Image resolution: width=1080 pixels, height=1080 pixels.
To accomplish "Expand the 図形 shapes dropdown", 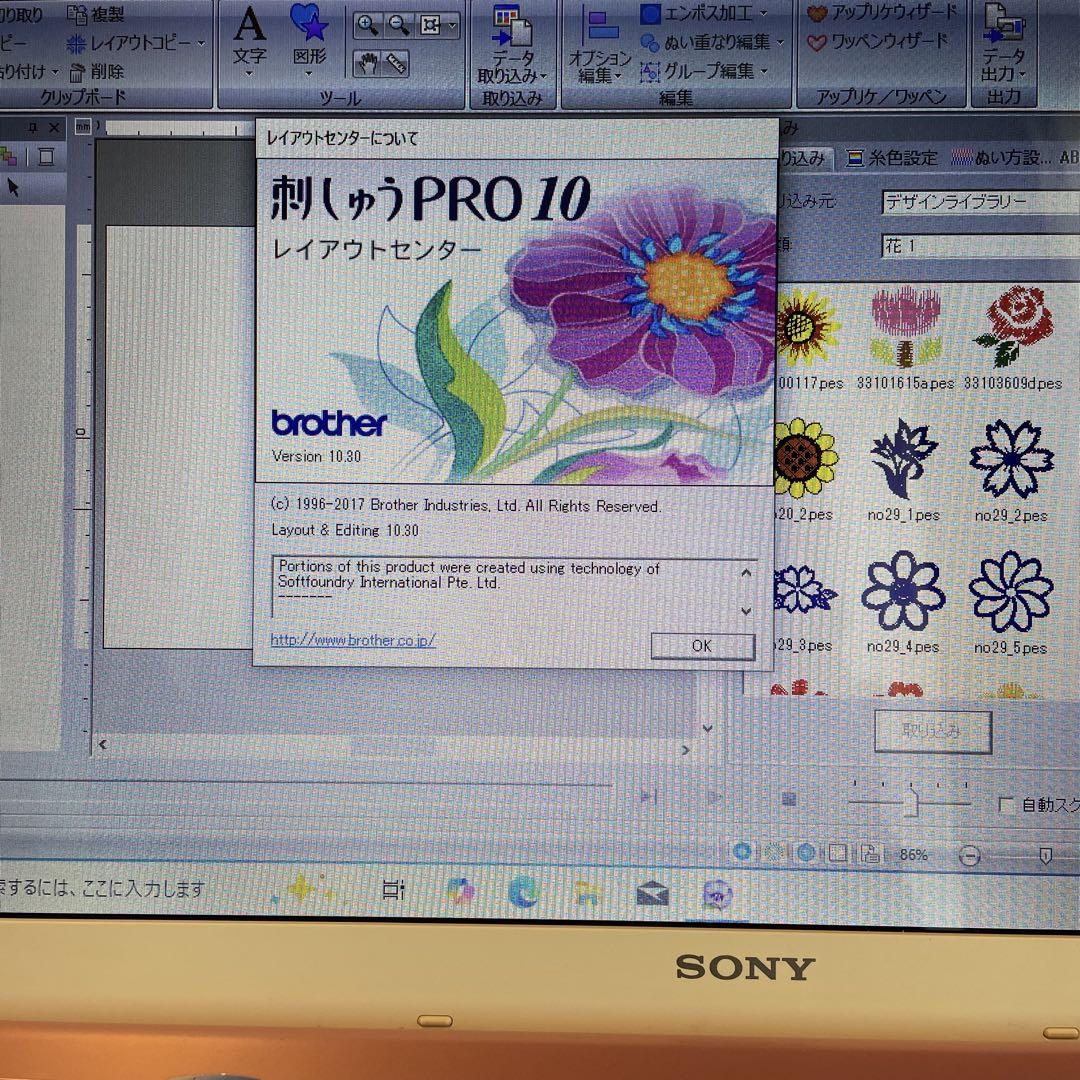I will point(309,73).
